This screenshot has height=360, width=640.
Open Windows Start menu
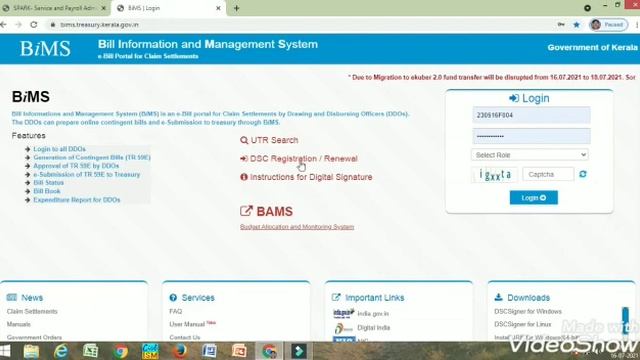point(5,351)
